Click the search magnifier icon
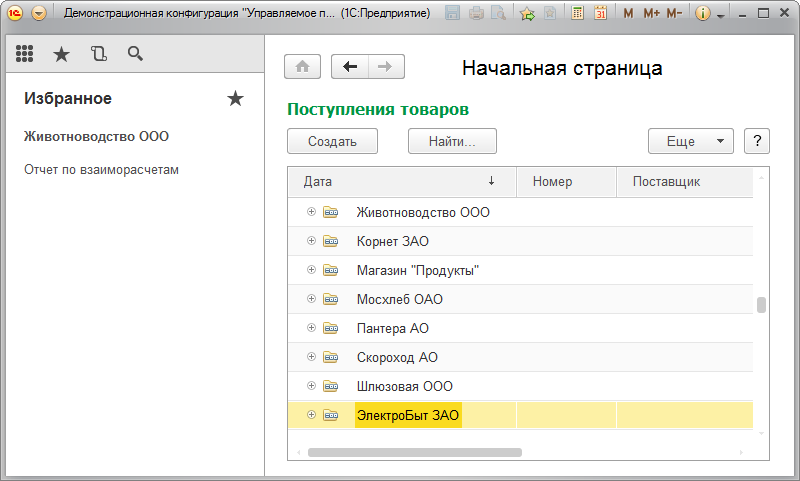This screenshot has width=800, height=481. pos(135,55)
